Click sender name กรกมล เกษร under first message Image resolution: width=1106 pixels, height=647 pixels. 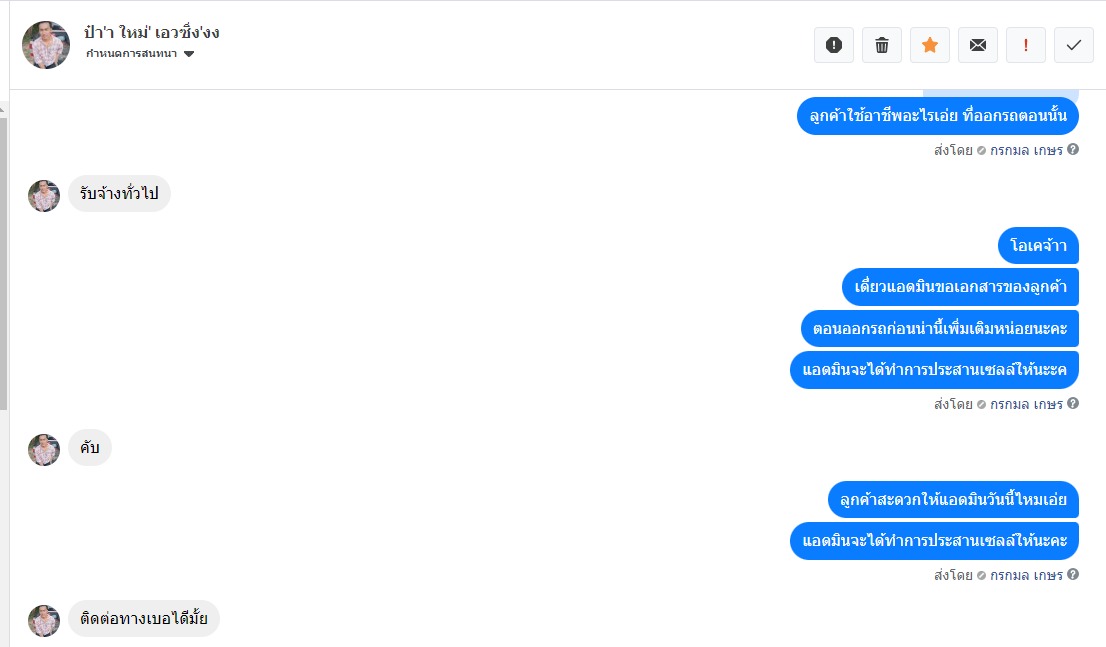(1026, 150)
